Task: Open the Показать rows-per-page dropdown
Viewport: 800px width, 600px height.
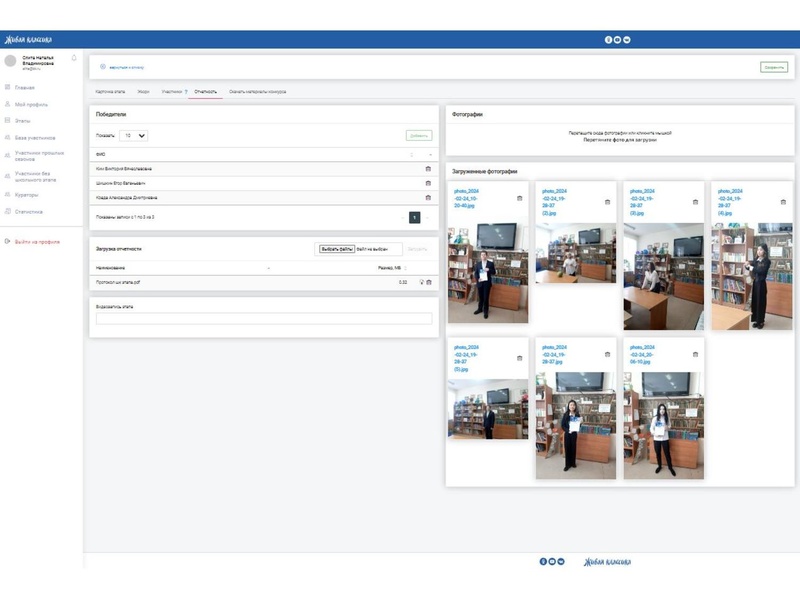Action: [133, 135]
